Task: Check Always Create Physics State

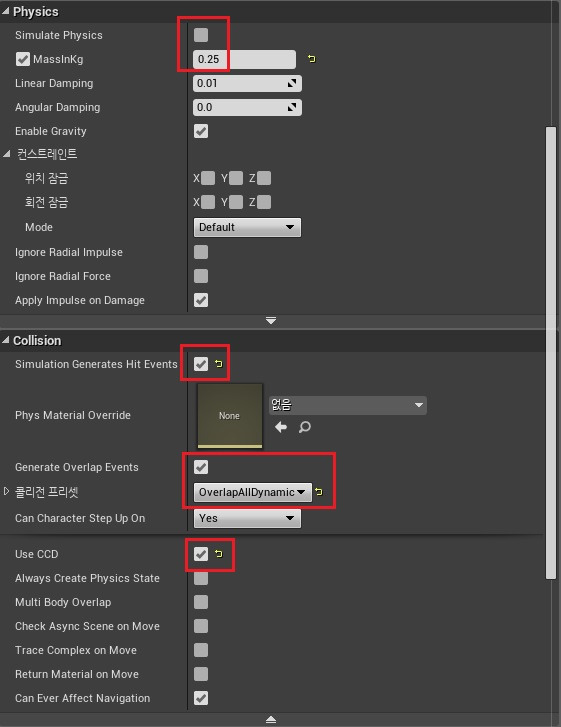Action: pos(201,578)
